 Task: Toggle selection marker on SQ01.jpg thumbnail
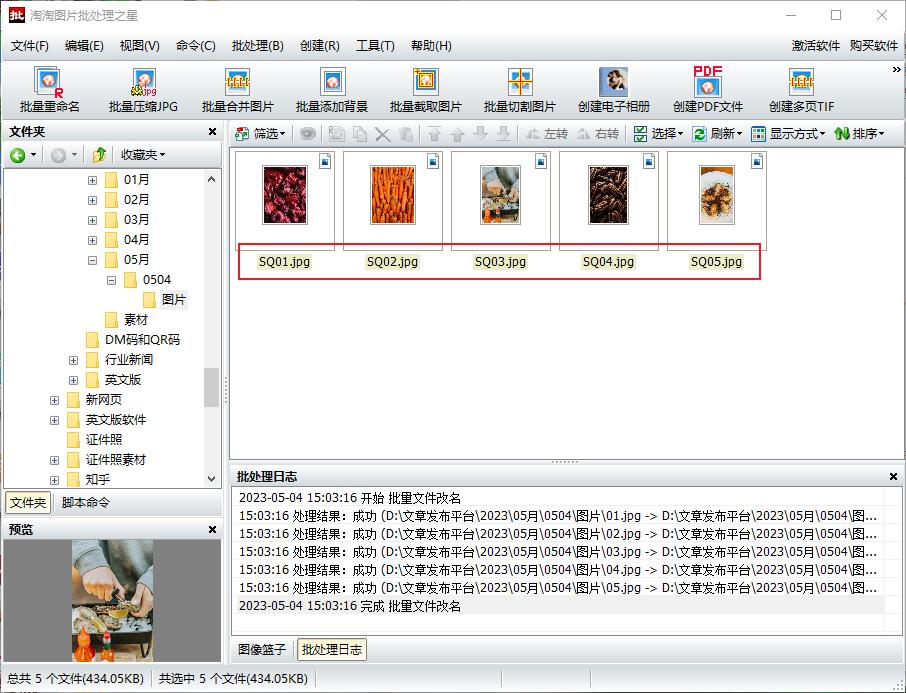coord(324,159)
